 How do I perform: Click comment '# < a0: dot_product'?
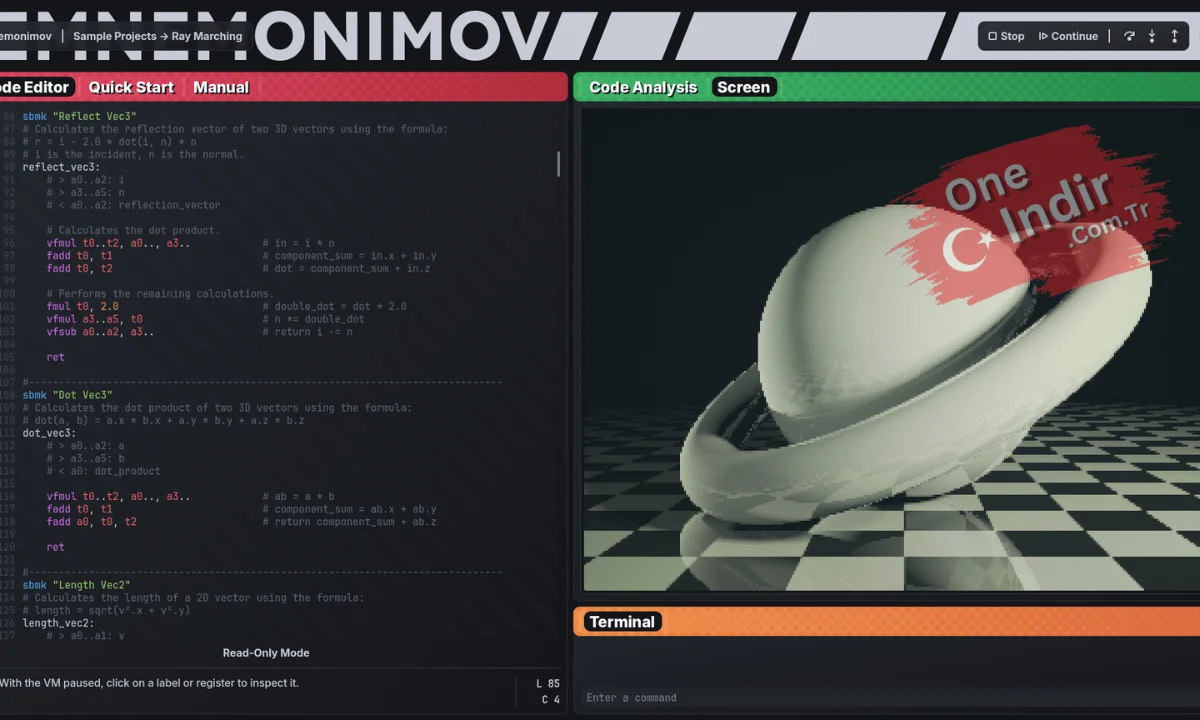pos(103,471)
